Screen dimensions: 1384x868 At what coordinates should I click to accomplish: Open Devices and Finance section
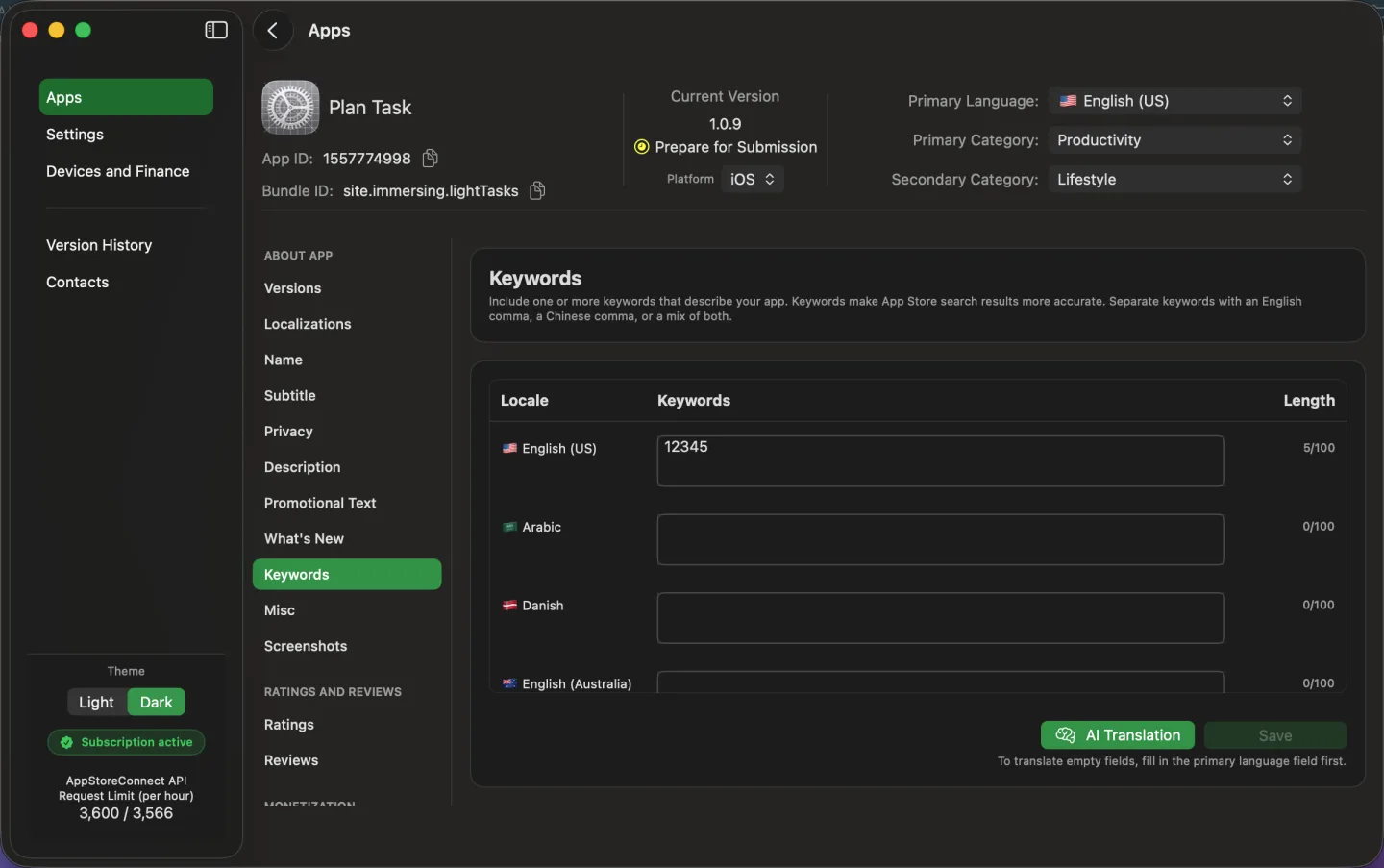pyautogui.click(x=118, y=171)
